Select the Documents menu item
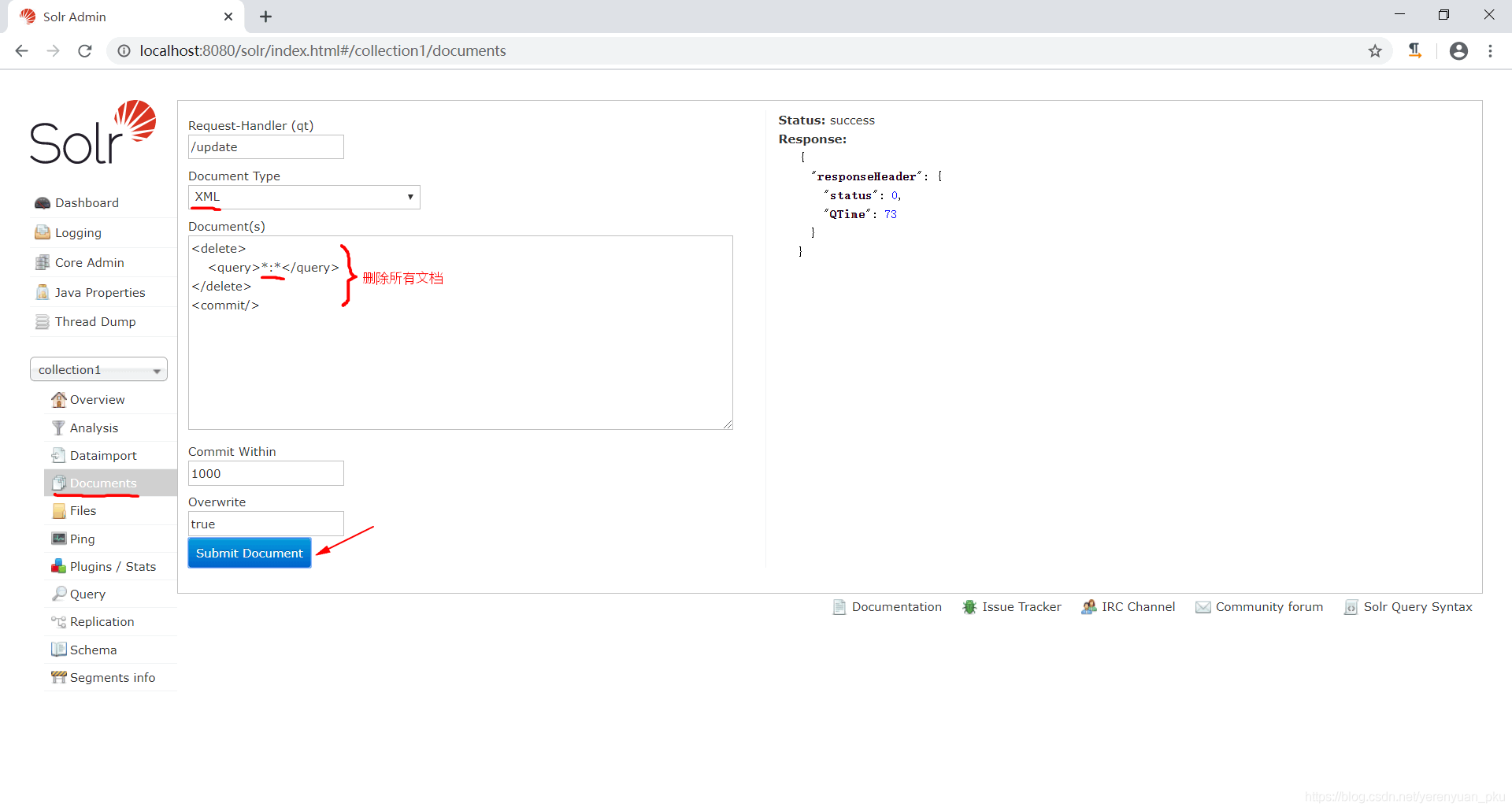The width and height of the screenshot is (1512, 811). [x=110, y=483]
